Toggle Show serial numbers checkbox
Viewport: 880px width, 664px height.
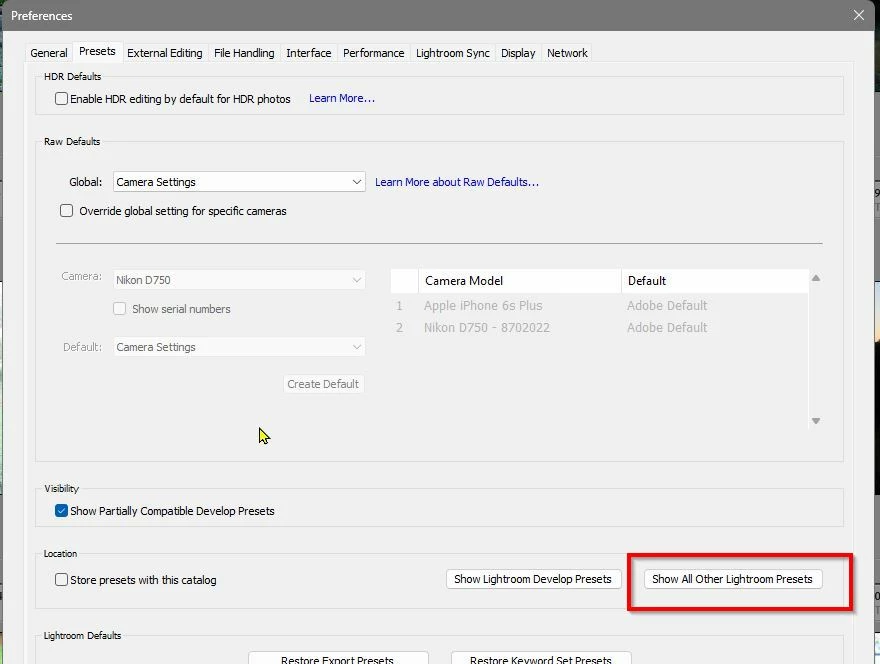(120, 309)
